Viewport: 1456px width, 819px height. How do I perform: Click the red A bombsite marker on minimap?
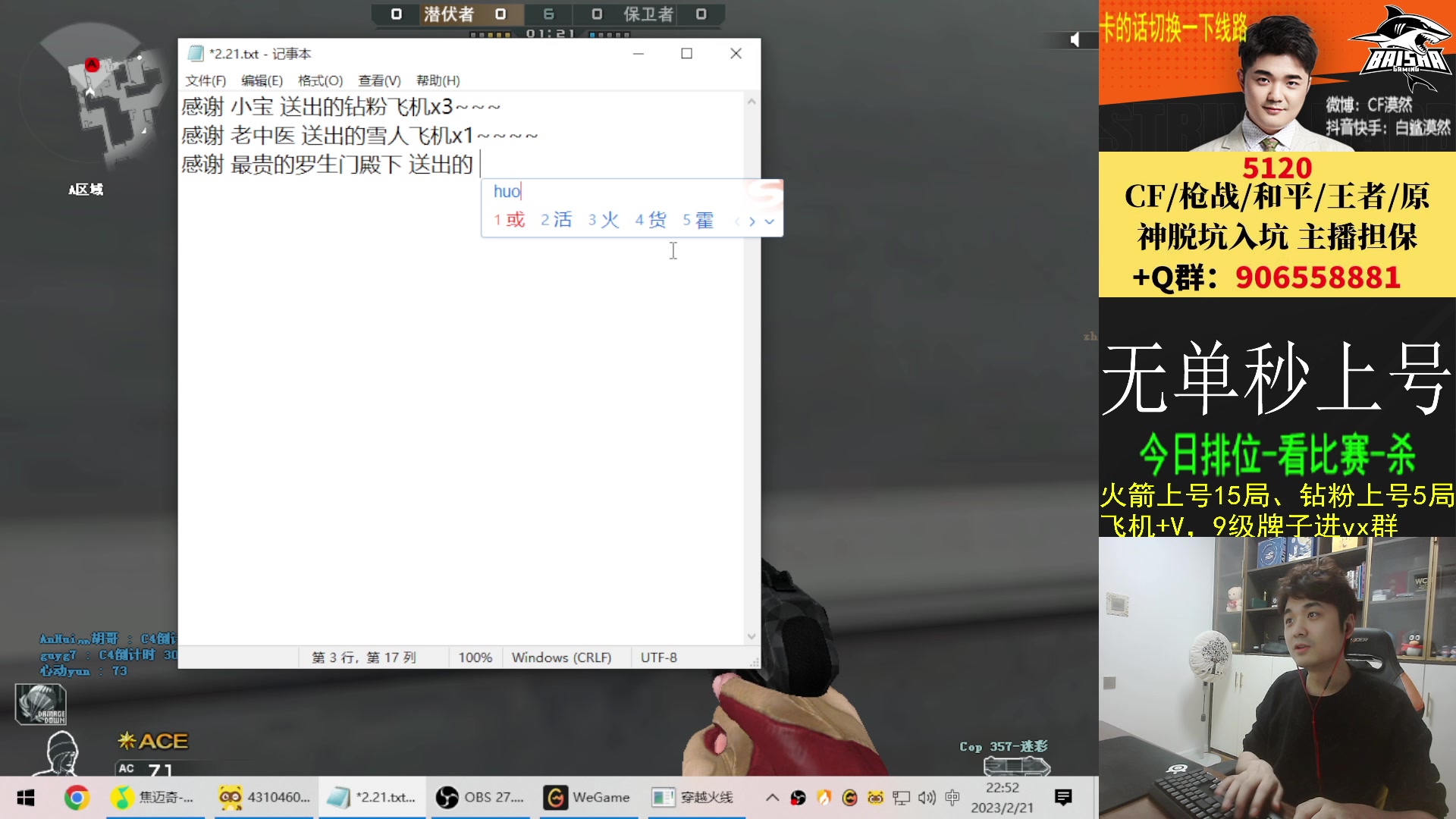pyautogui.click(x=92, y=65)
